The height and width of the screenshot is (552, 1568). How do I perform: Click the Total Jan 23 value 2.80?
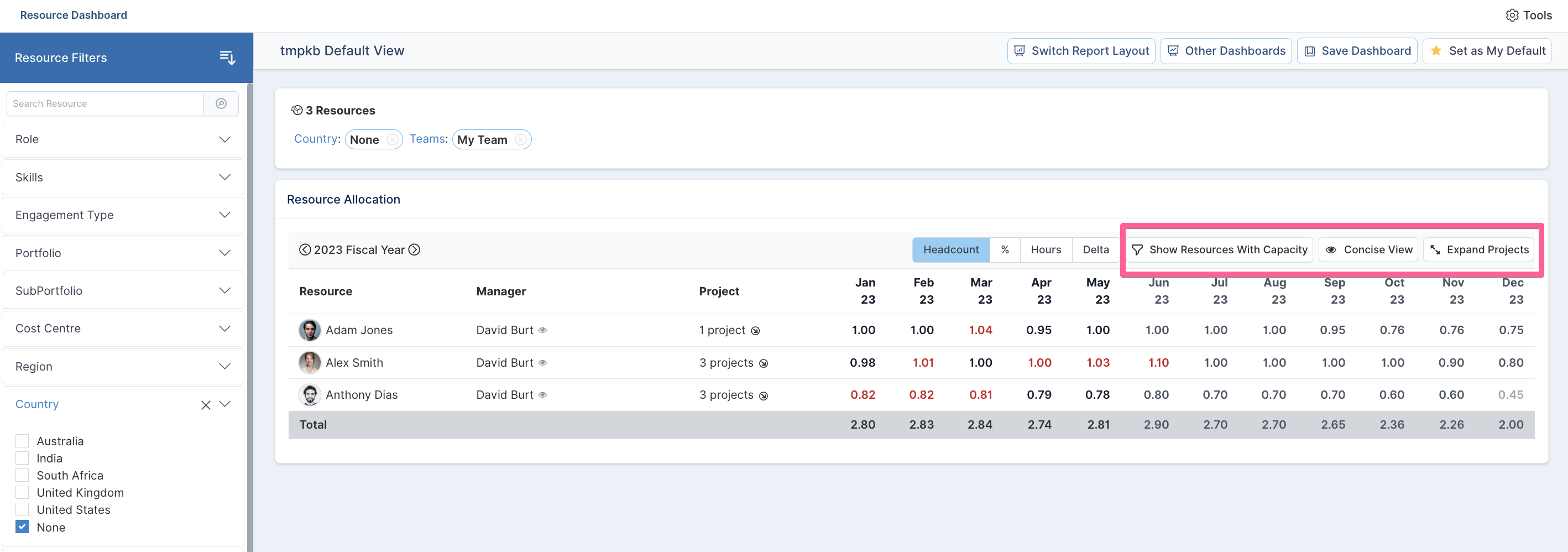pos(863,425)
